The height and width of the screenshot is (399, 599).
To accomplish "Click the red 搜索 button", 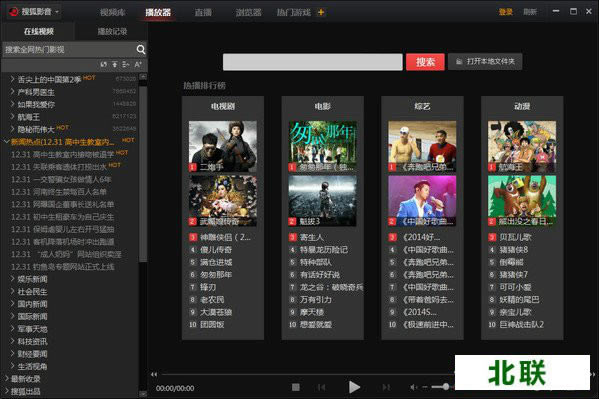I will point(425,62).
